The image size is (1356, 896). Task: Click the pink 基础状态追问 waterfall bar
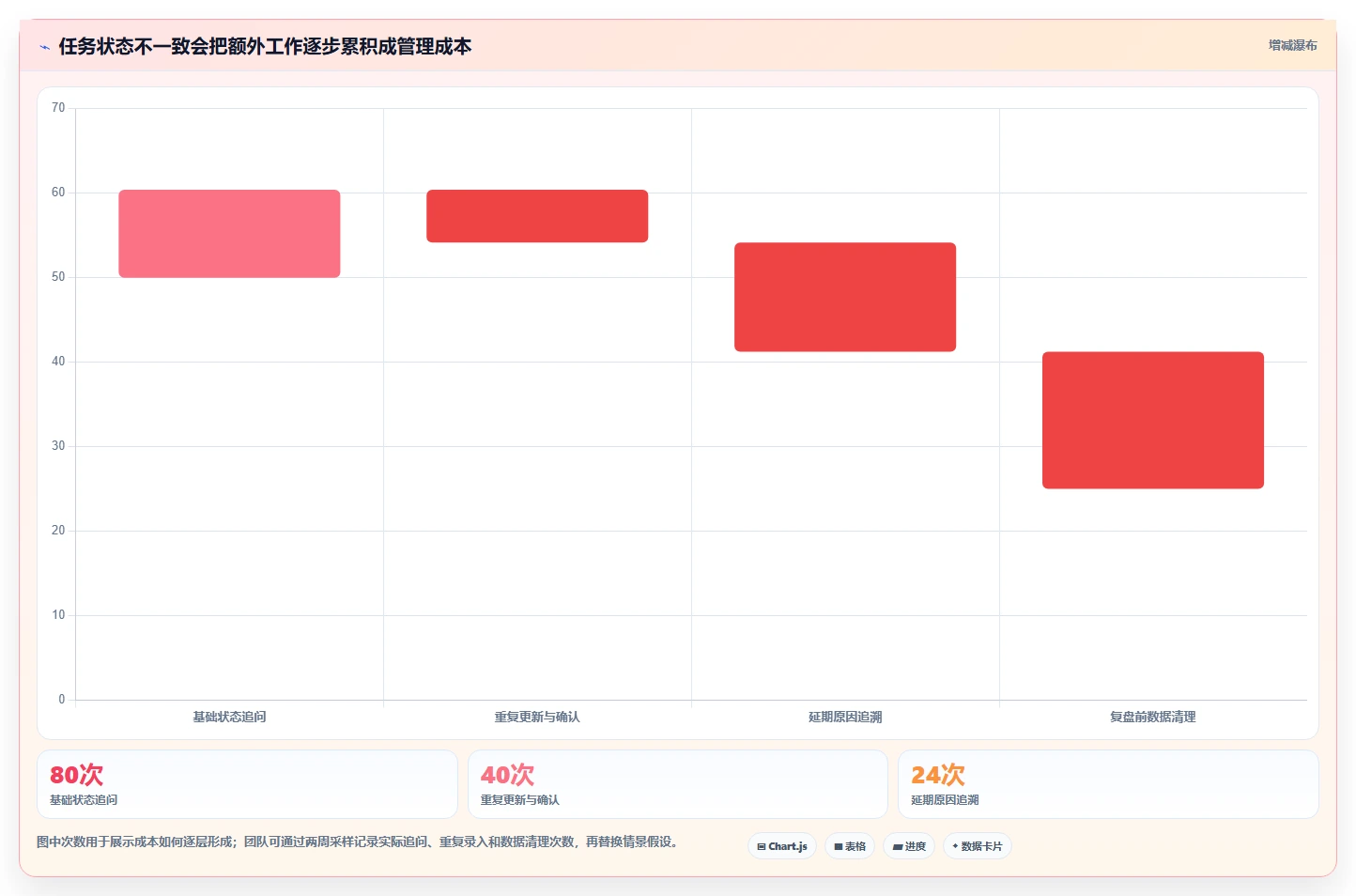[x=229, y=234]
